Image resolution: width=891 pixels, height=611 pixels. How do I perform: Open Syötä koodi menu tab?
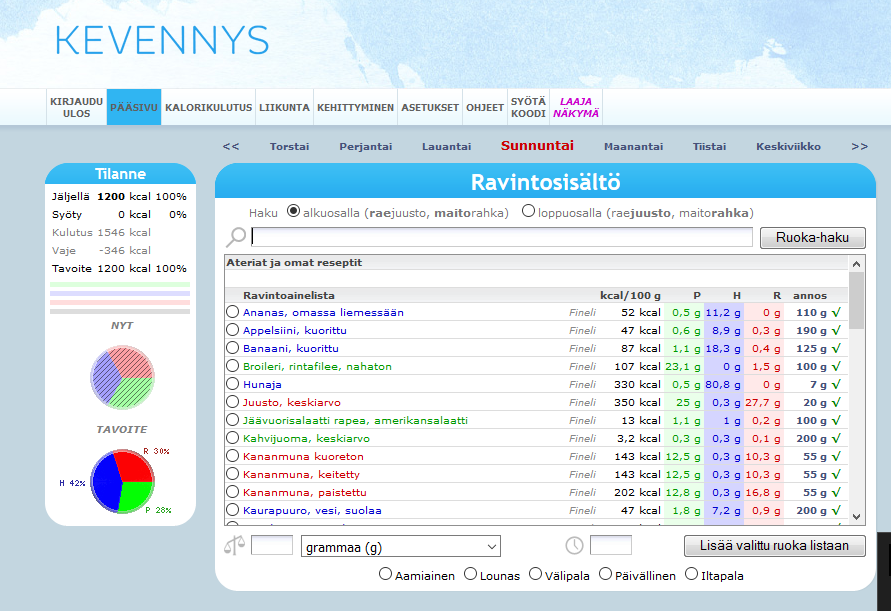point(528,107)
